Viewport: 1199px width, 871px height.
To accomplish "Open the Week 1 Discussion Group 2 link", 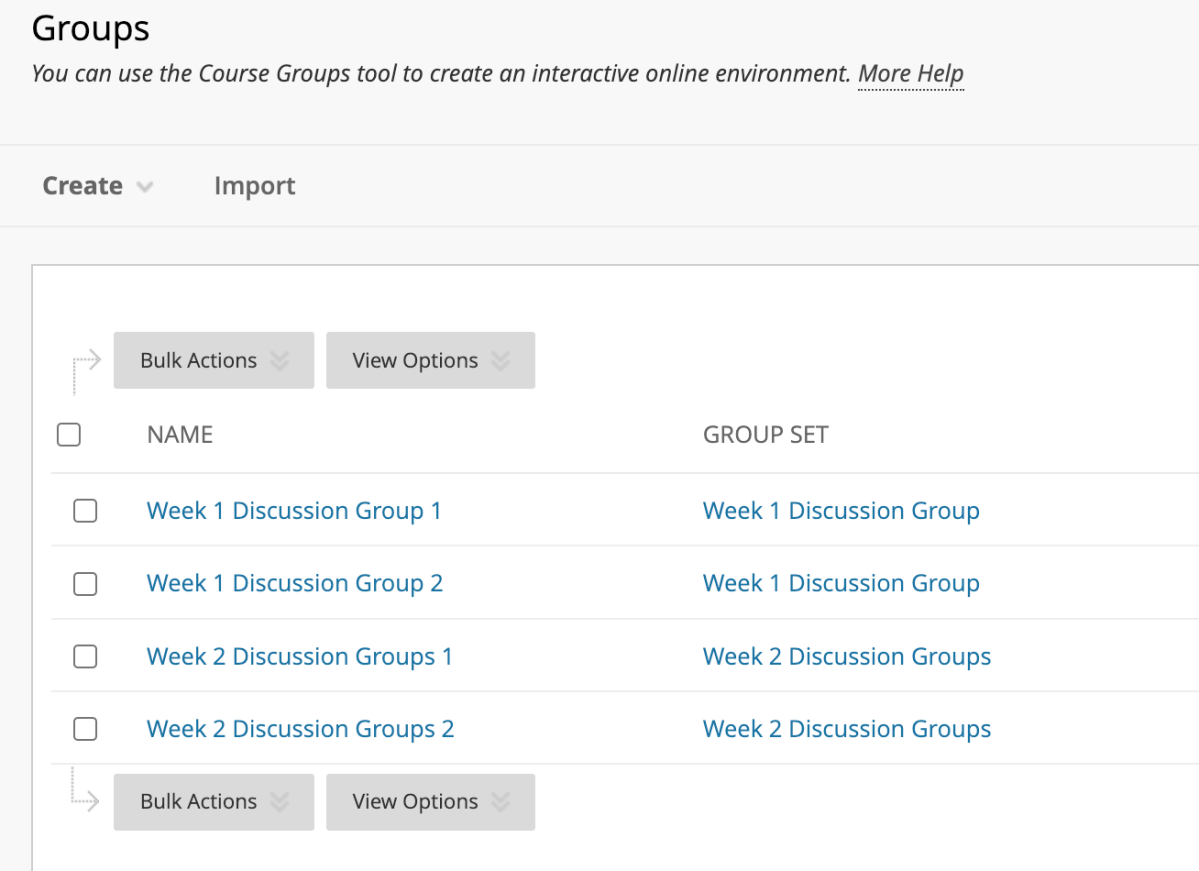I will coord(294,584).
